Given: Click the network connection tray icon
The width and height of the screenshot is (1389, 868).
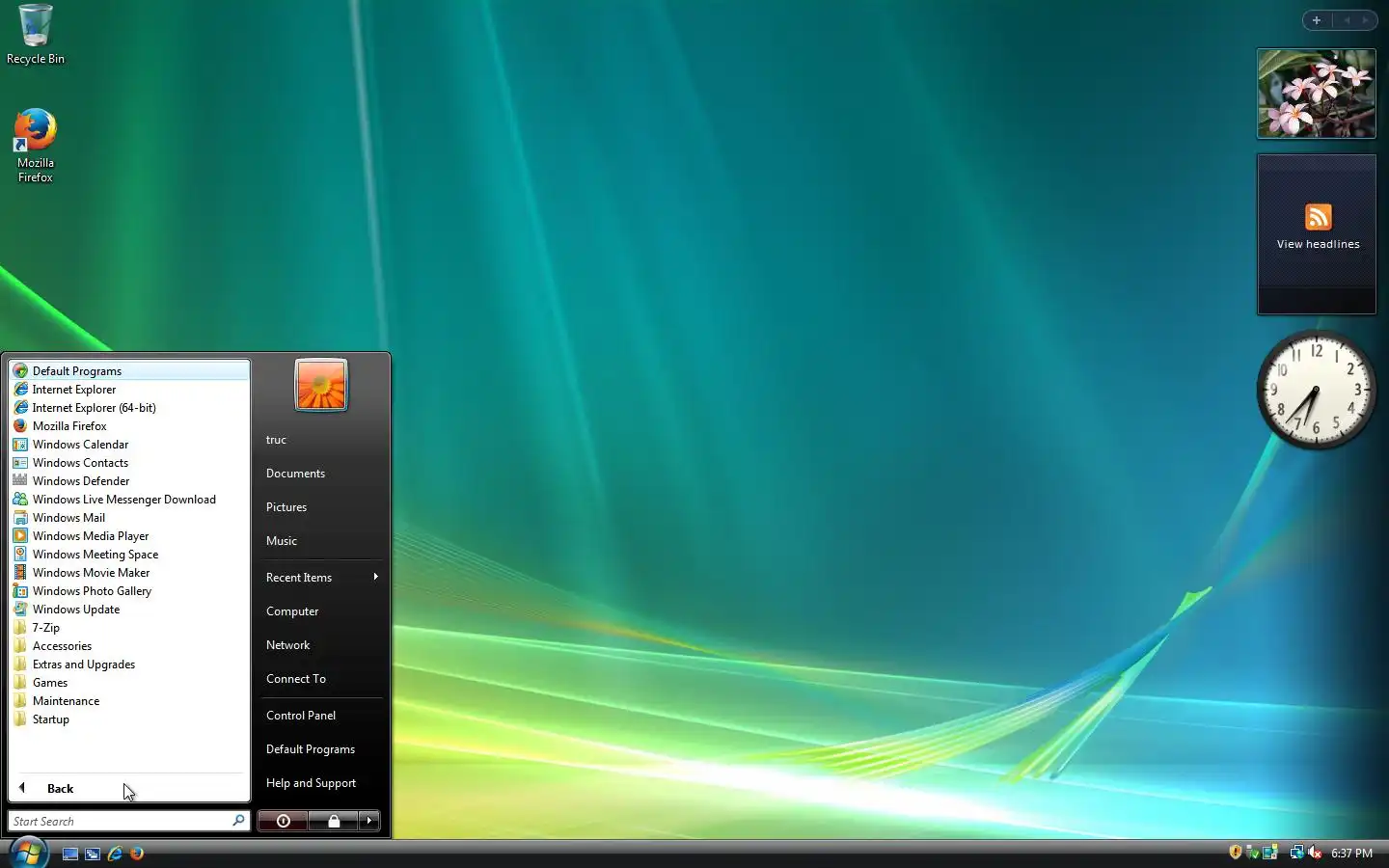Looking at the screenshot, I should [x=1297, y=853].
